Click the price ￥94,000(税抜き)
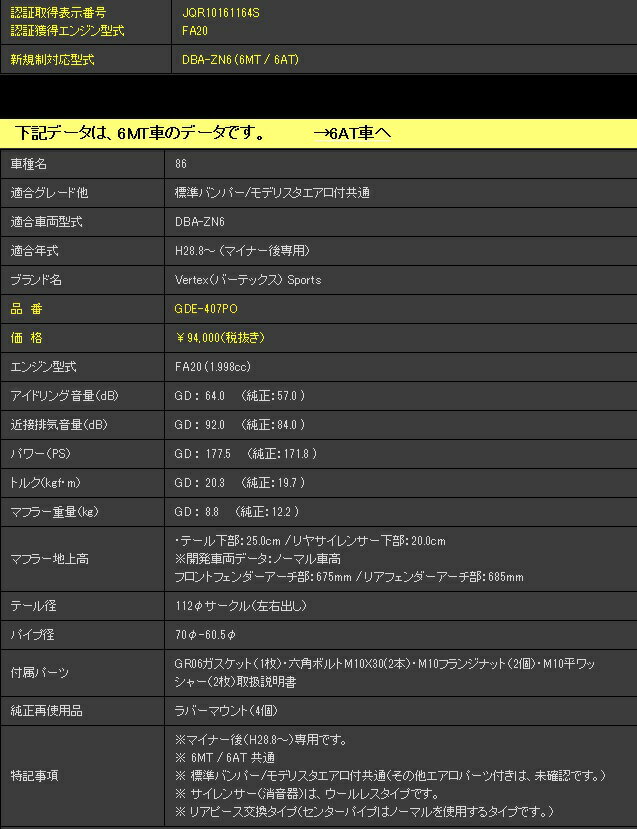The height and width of the screenshot is (829, 637). (219, 338)
